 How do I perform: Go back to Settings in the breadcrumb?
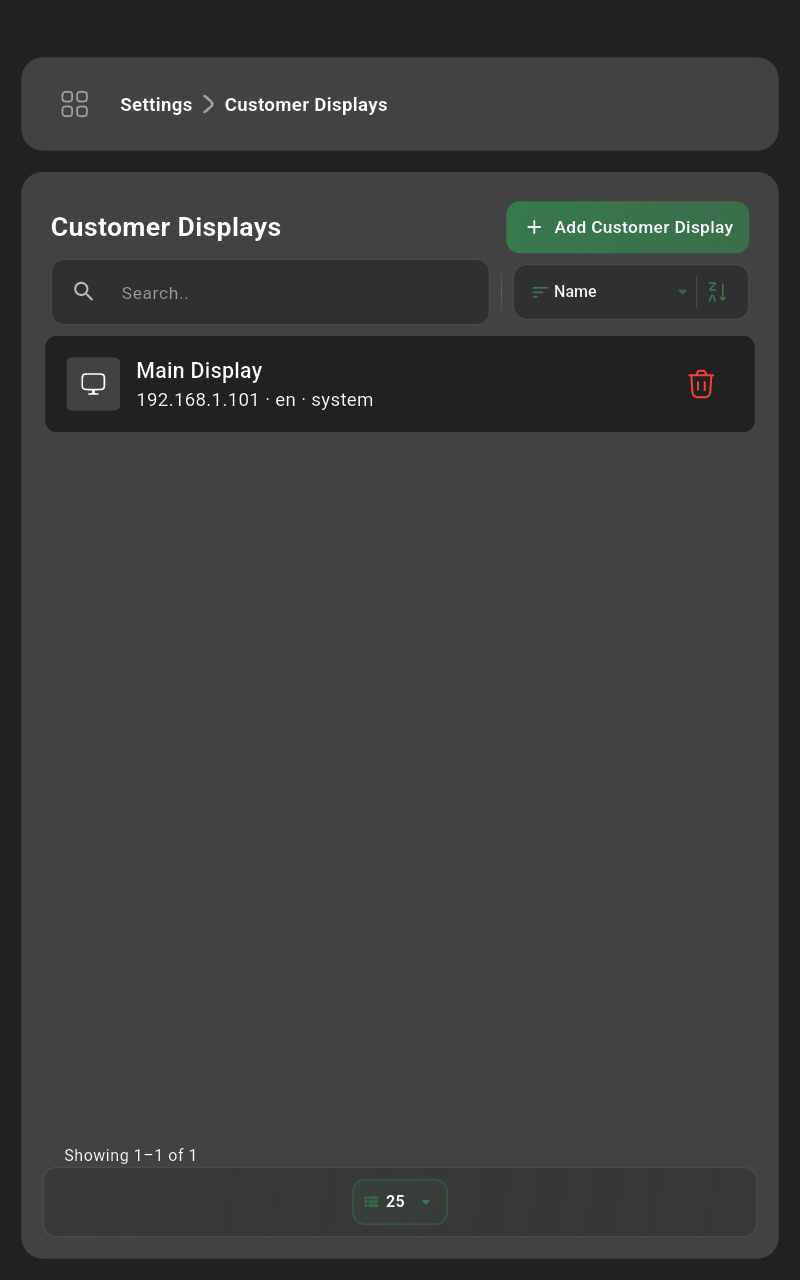tap(156, 105)
